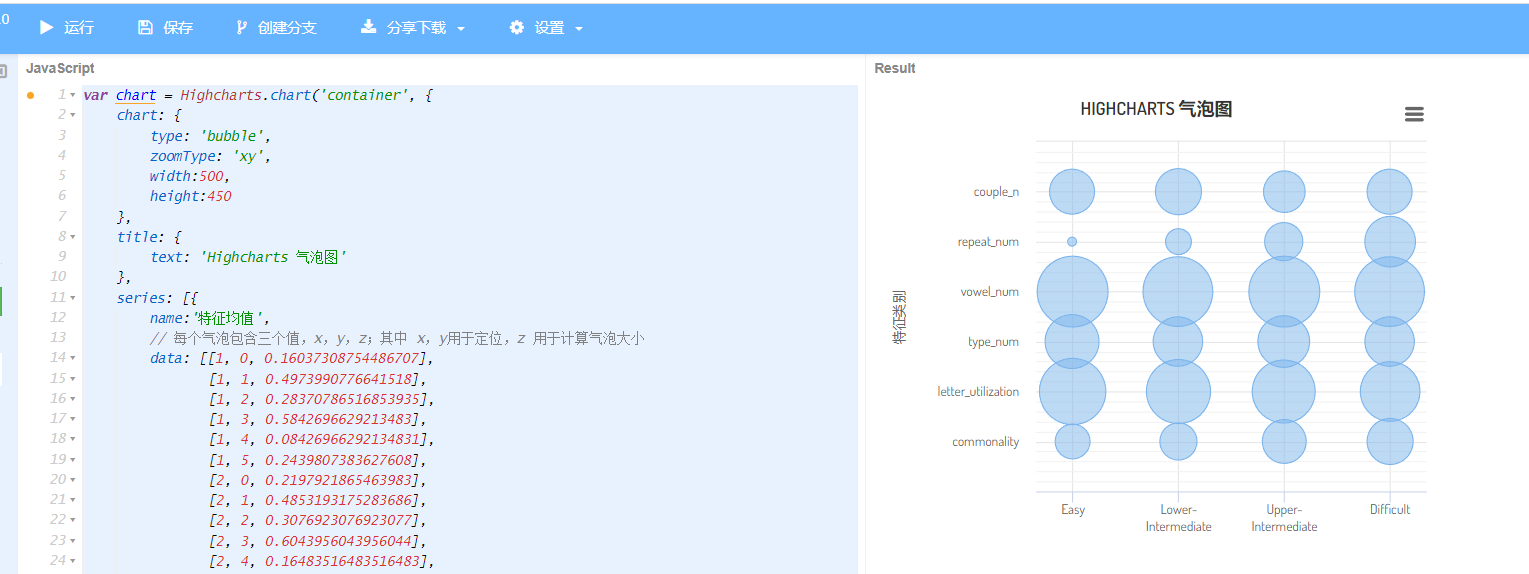Select the Result panel label
Screen dimensions: 1529x574
coord(895,68)
